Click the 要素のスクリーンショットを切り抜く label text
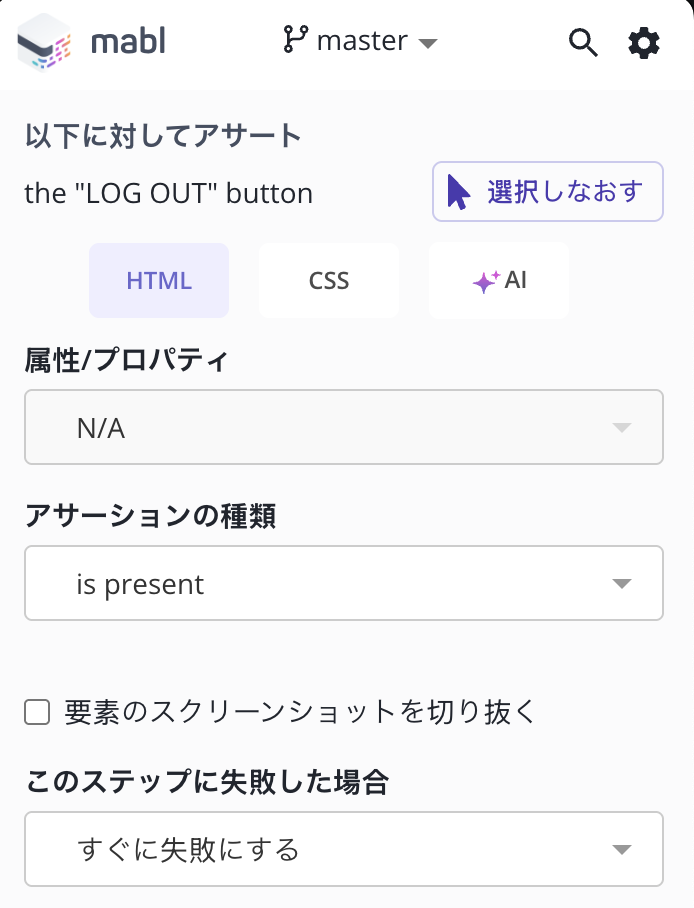This screenshot has height=908, width=694. (x=300, y=712)
